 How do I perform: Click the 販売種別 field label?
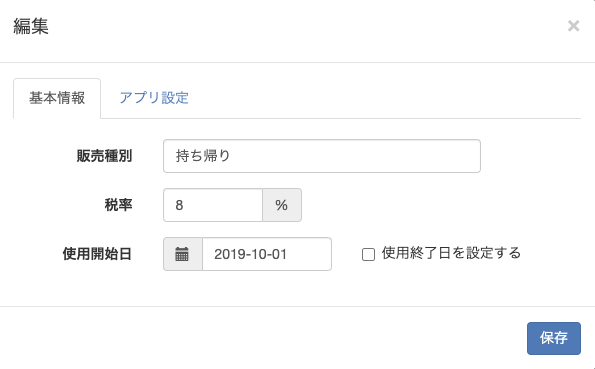coord(104,156)
